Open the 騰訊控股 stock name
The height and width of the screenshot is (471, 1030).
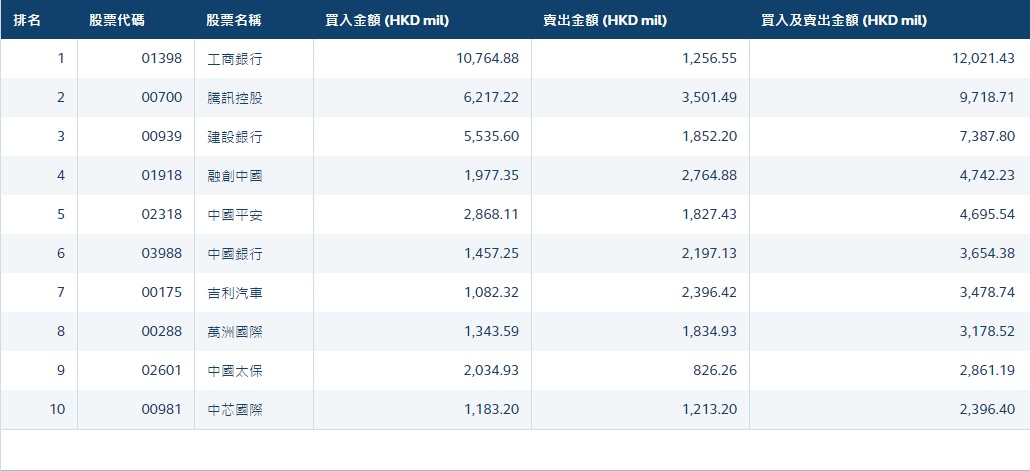tap(235, 98)
